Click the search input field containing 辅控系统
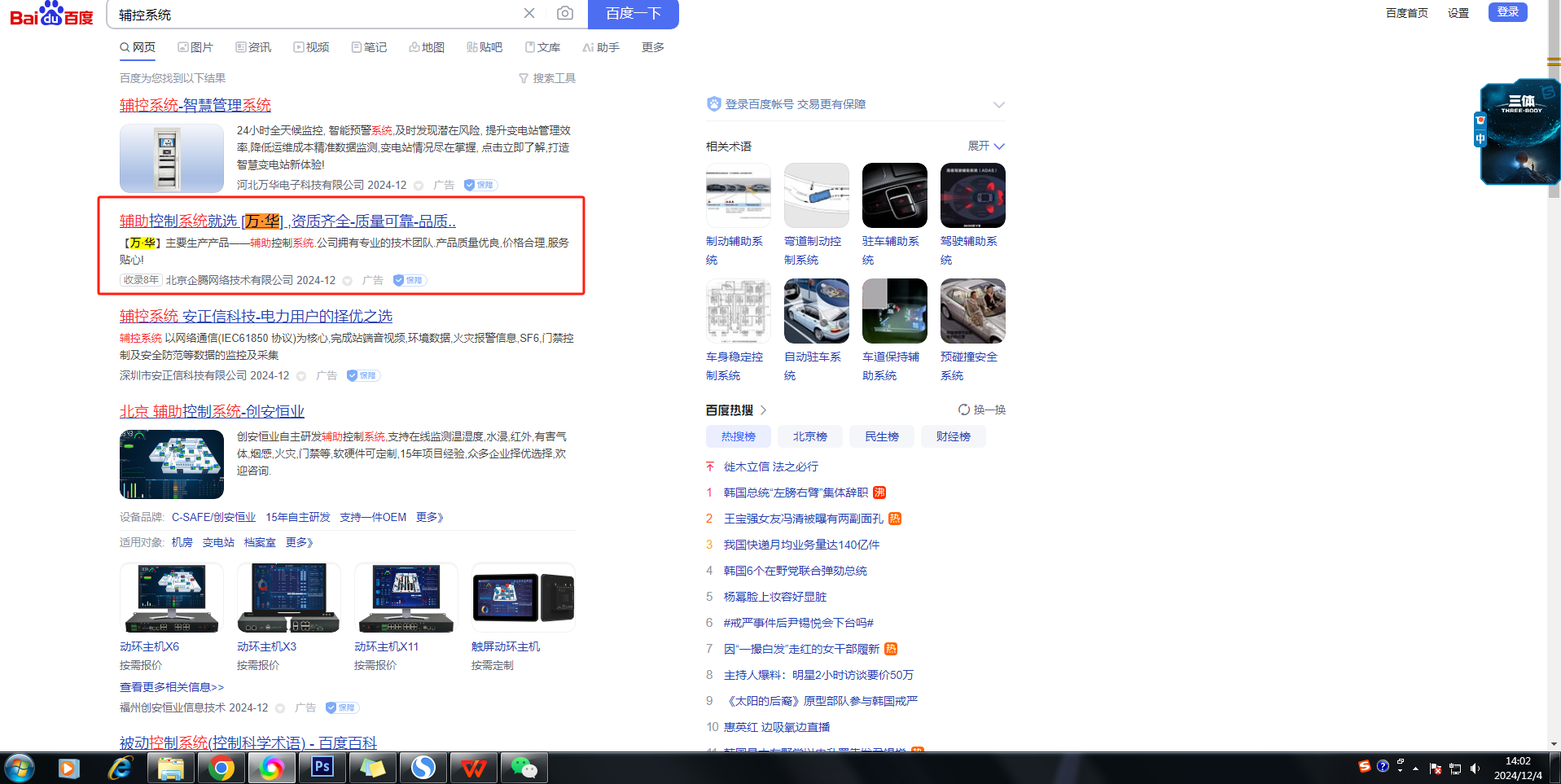This screenshot has width=1561, height=784. pyautogui.click(x=318, y=14)
